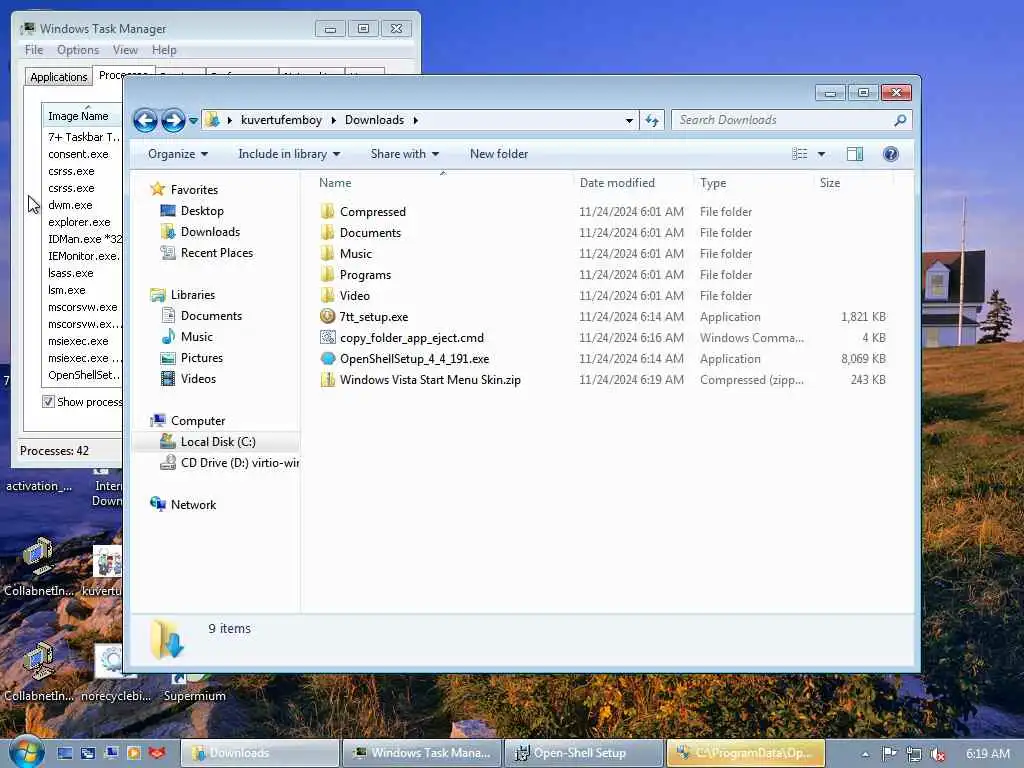The image size is (1024, 768).
Task: Open the address bar history dropdown
Action: pos(629,120)
